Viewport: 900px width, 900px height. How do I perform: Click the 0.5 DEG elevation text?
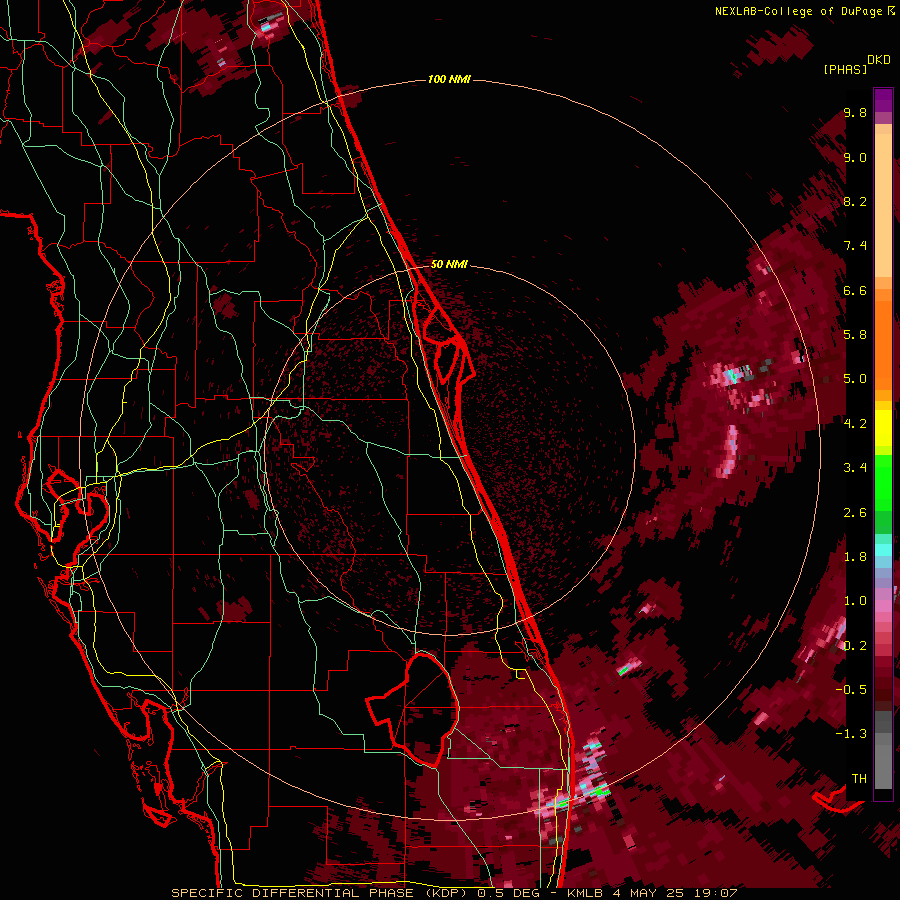[x=511, y=893]
